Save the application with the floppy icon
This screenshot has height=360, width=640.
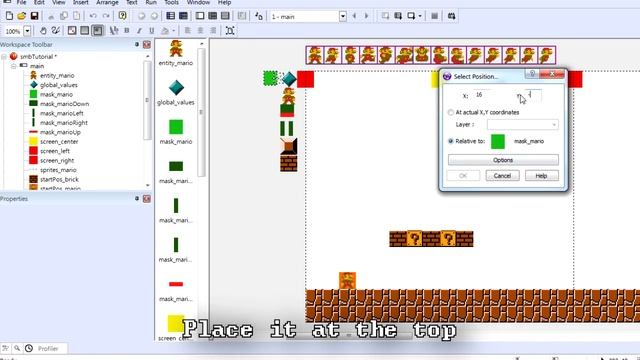(x=34, y=16)
